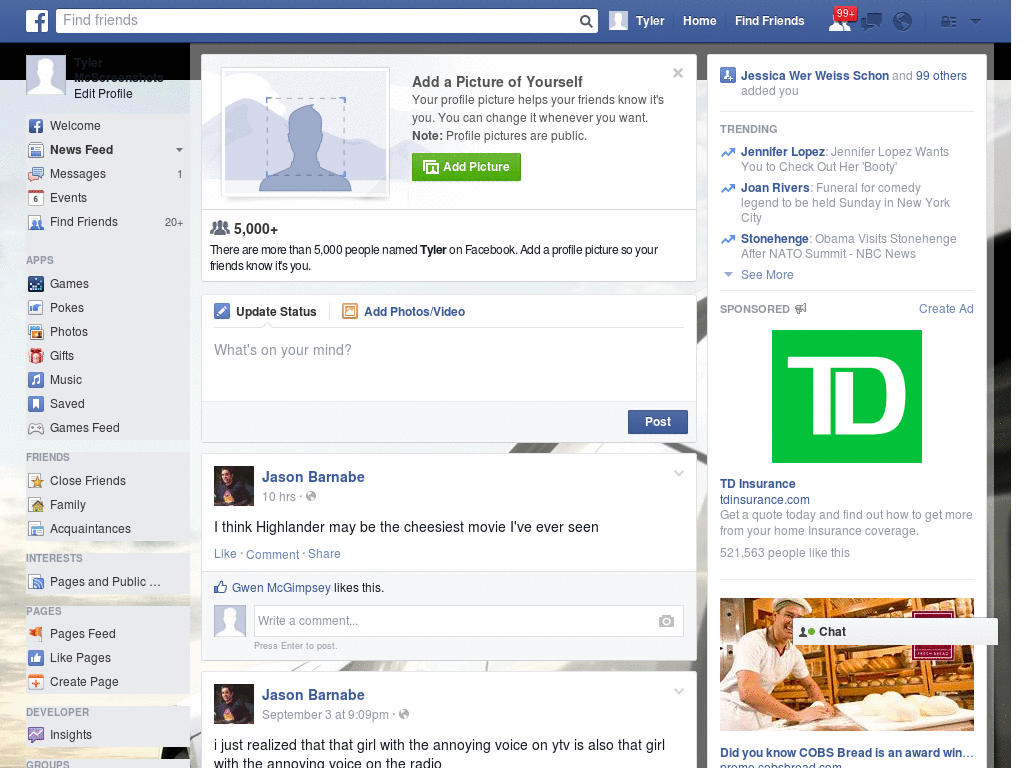
Task: Like the Highlander post
Action: (225, 554)
